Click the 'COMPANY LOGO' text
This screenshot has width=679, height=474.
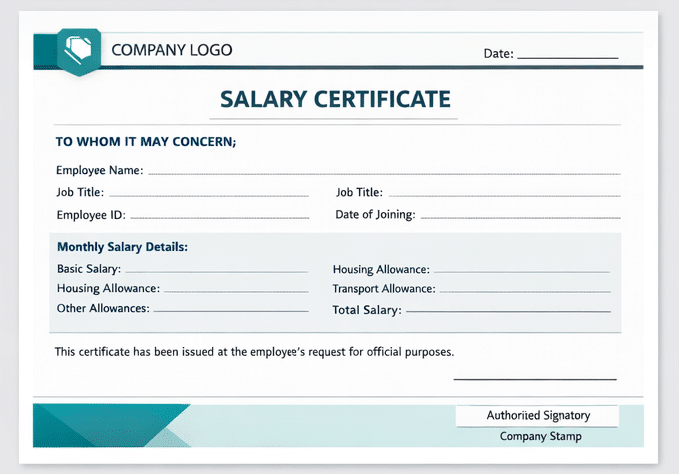[172, 50]
